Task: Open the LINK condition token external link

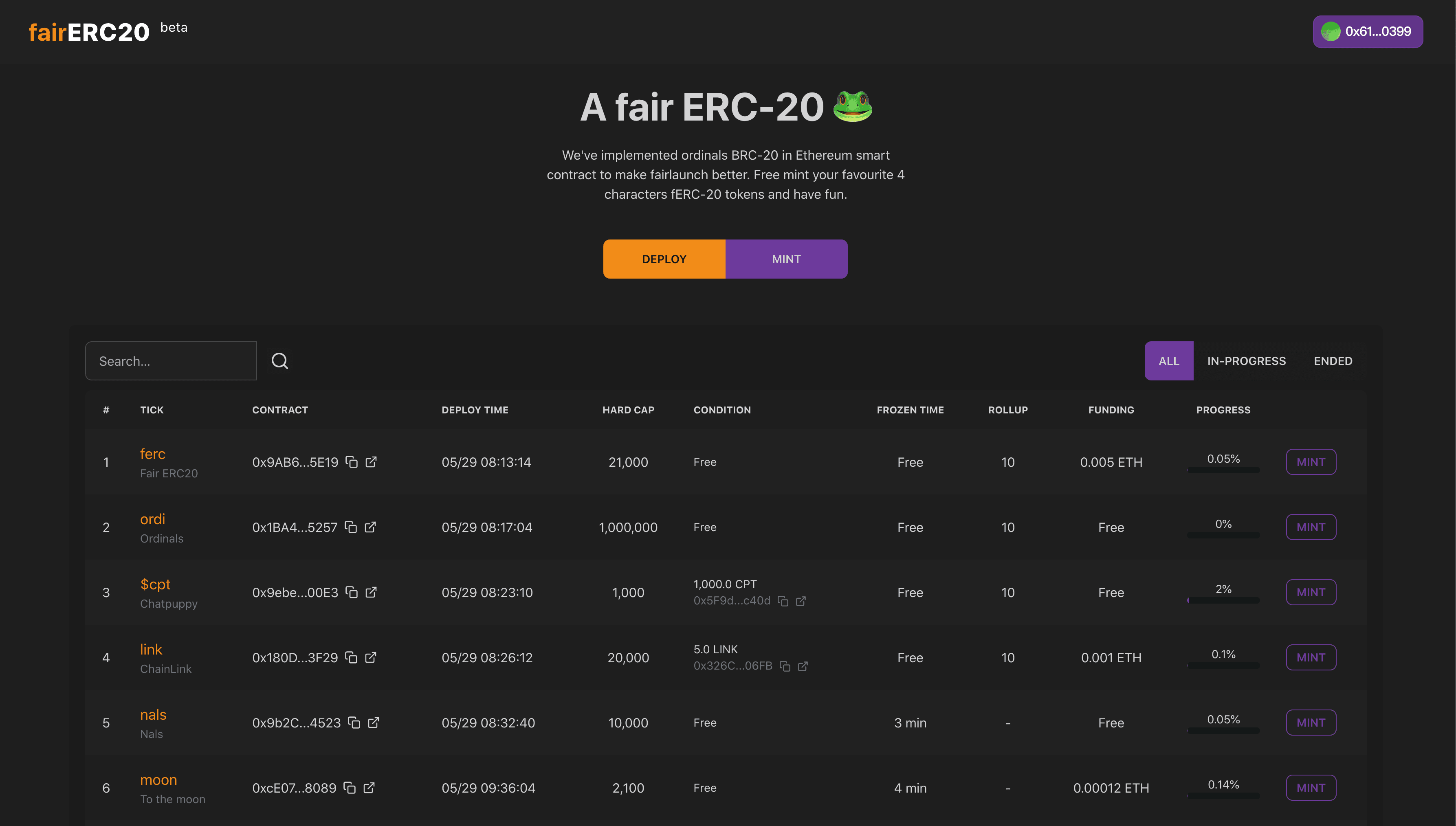Action: click(803, 666)
